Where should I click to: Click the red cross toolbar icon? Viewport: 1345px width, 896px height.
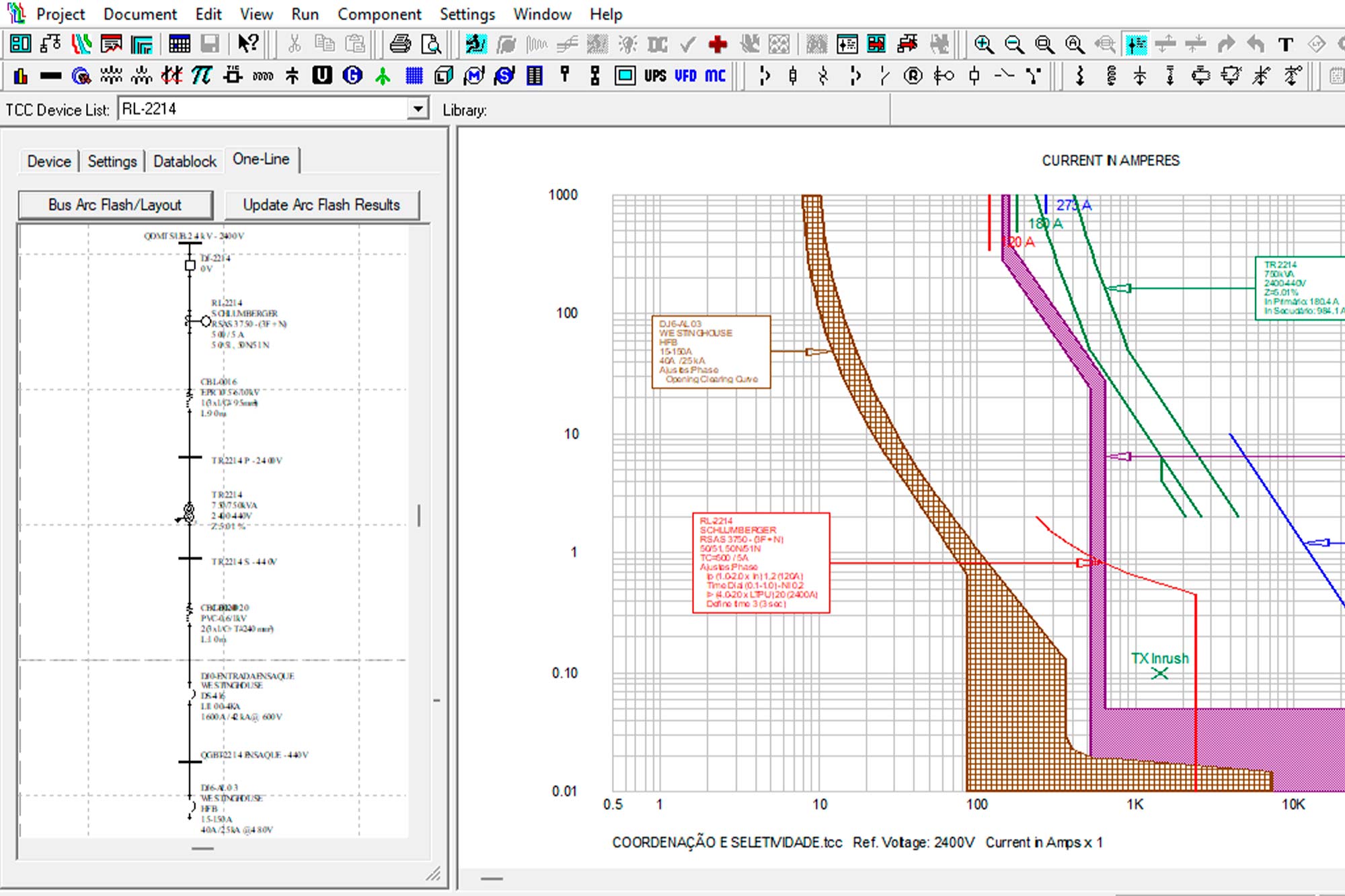click(718, 44)
